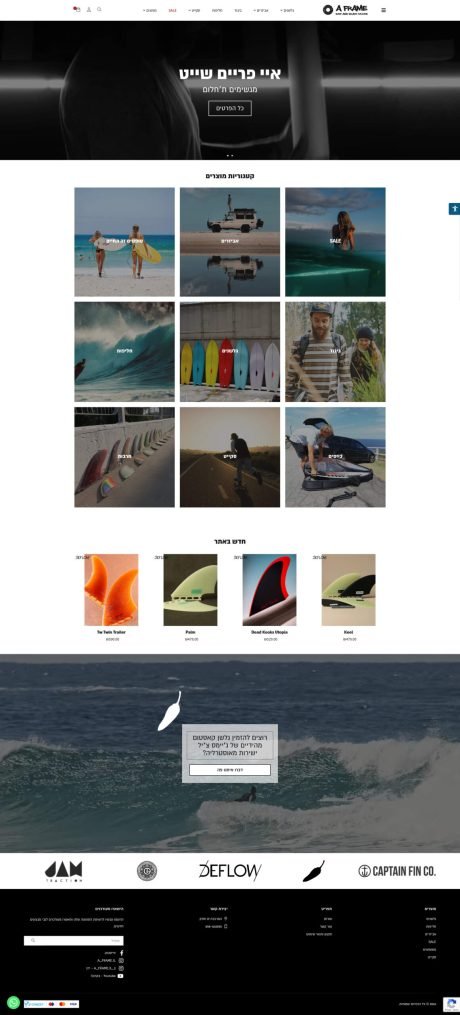Viewport: 460px width, 1015px height.
Task: Open the colorful surfboards category tile
Action: [230, 352]
